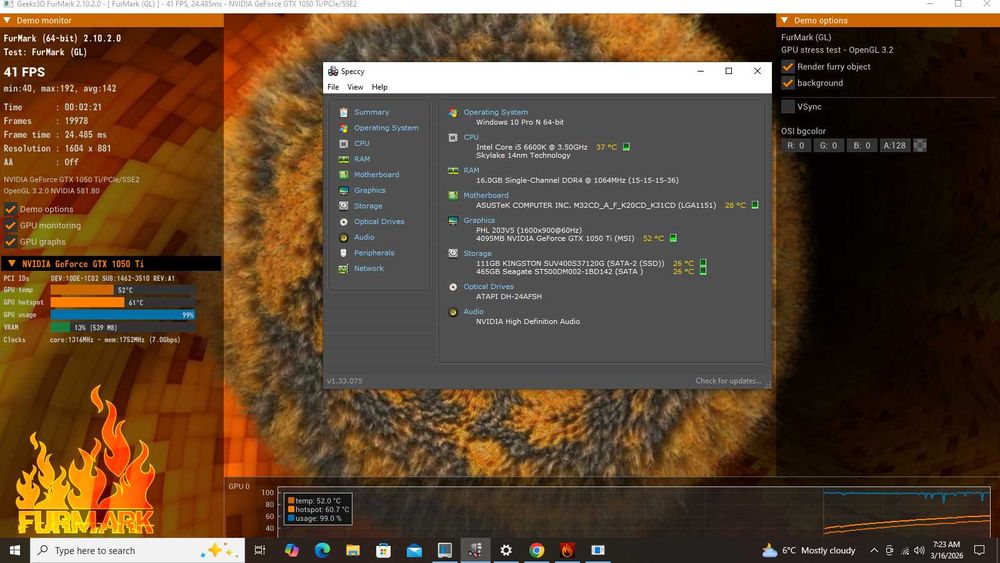Click the Audio sidebar icon

(344, 237)
